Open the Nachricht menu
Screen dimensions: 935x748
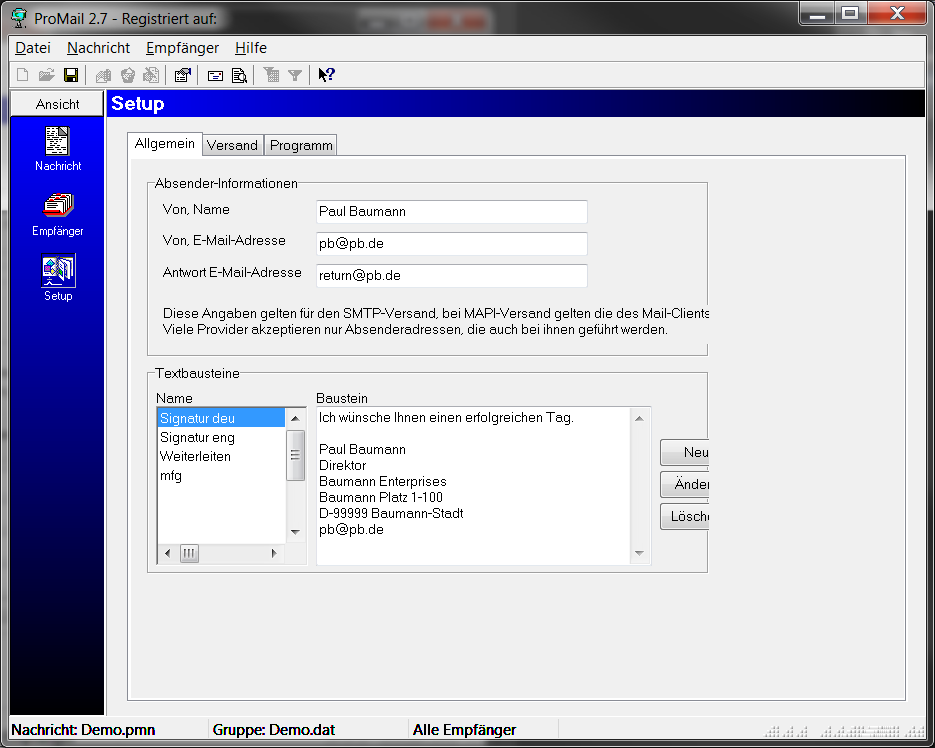[98, 48]
